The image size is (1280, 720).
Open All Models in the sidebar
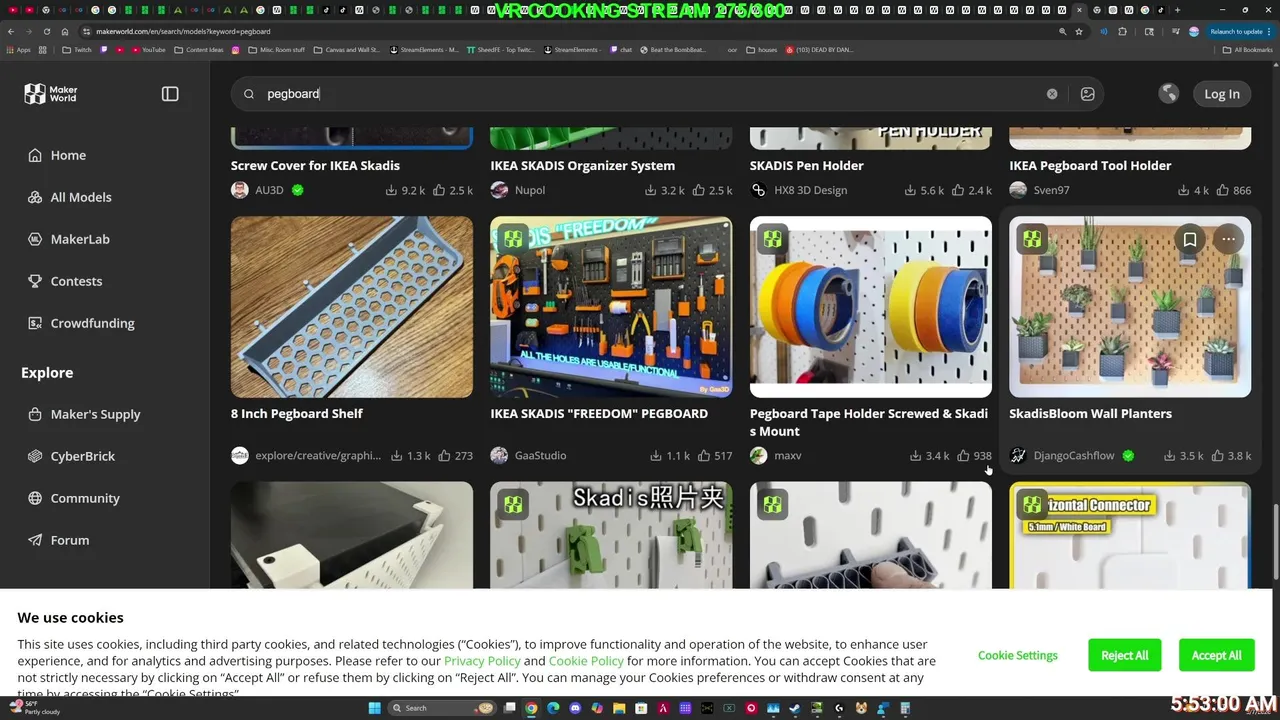pyautogui.click(x=81, y=197)
